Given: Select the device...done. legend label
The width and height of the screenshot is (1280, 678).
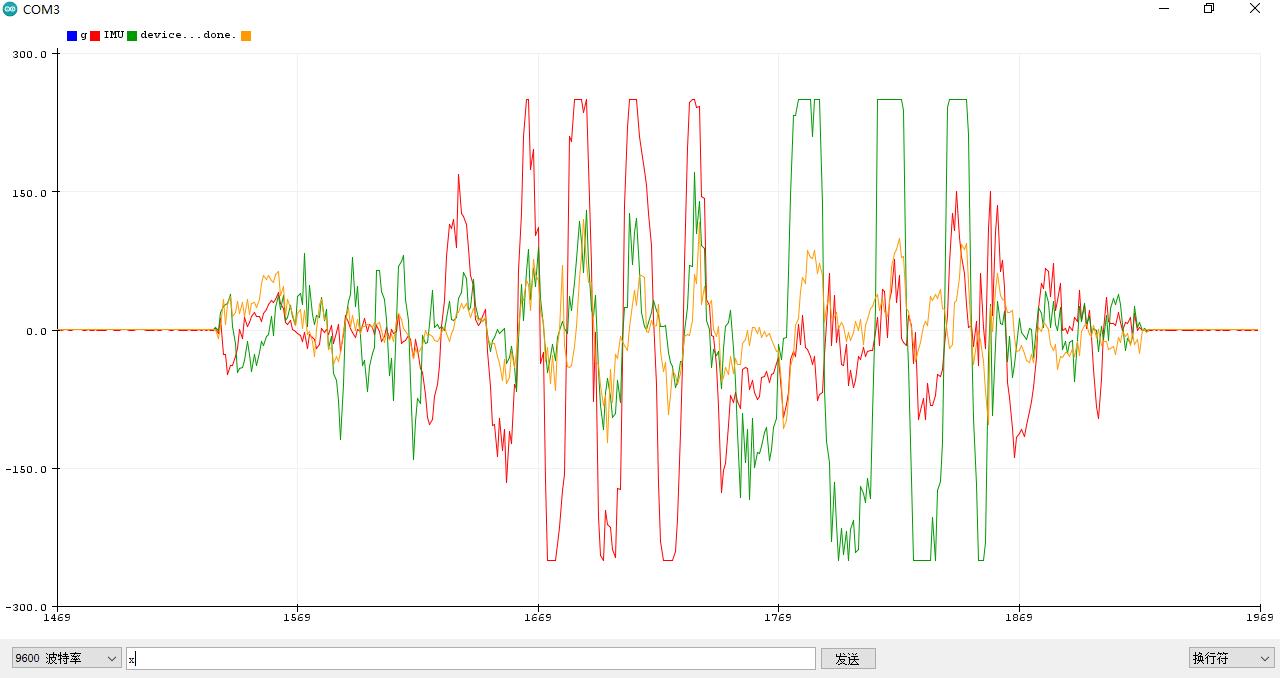Looking at the screenshot, I should point(188,35).
